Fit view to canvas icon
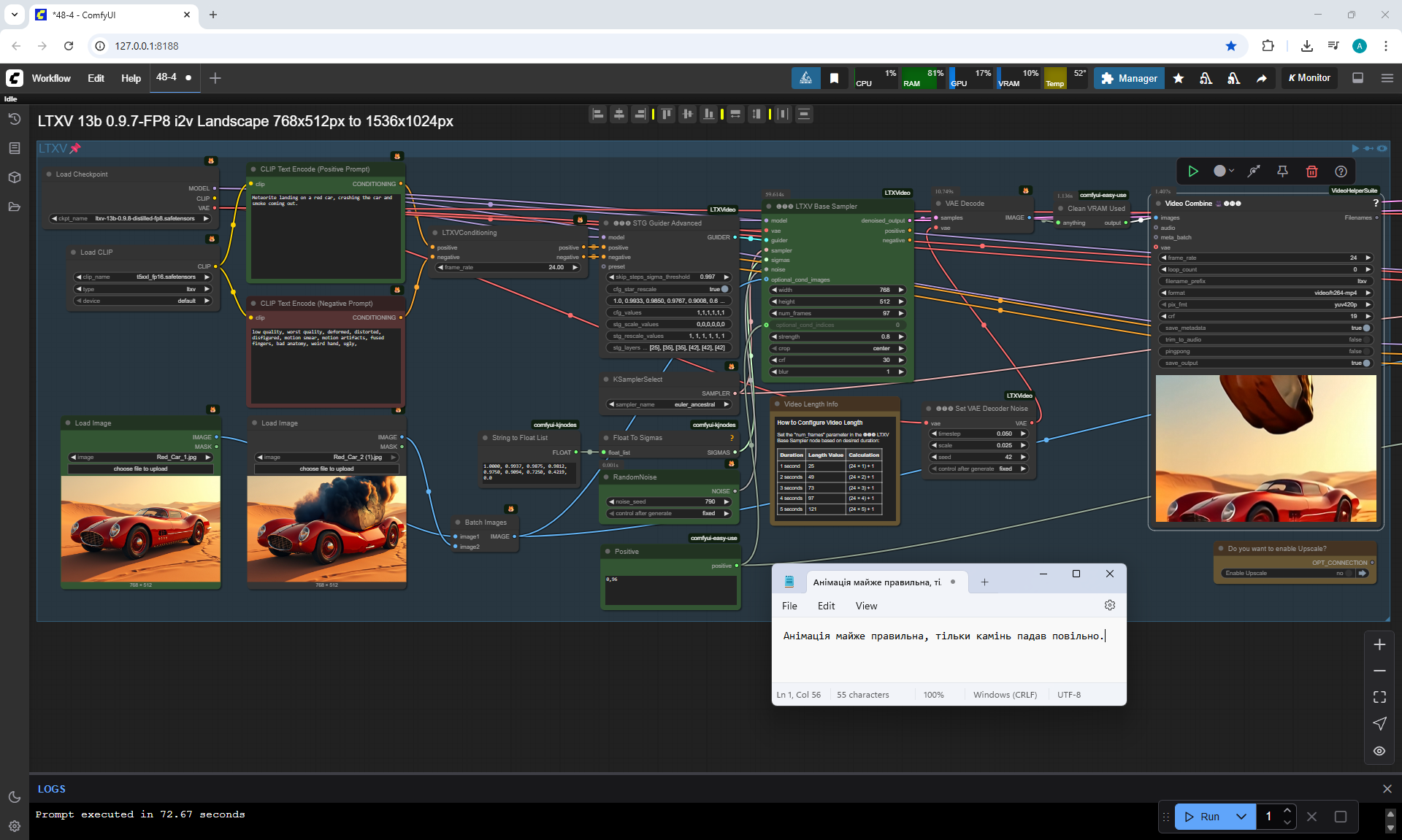1402x840 pixels. [1379, 697]
